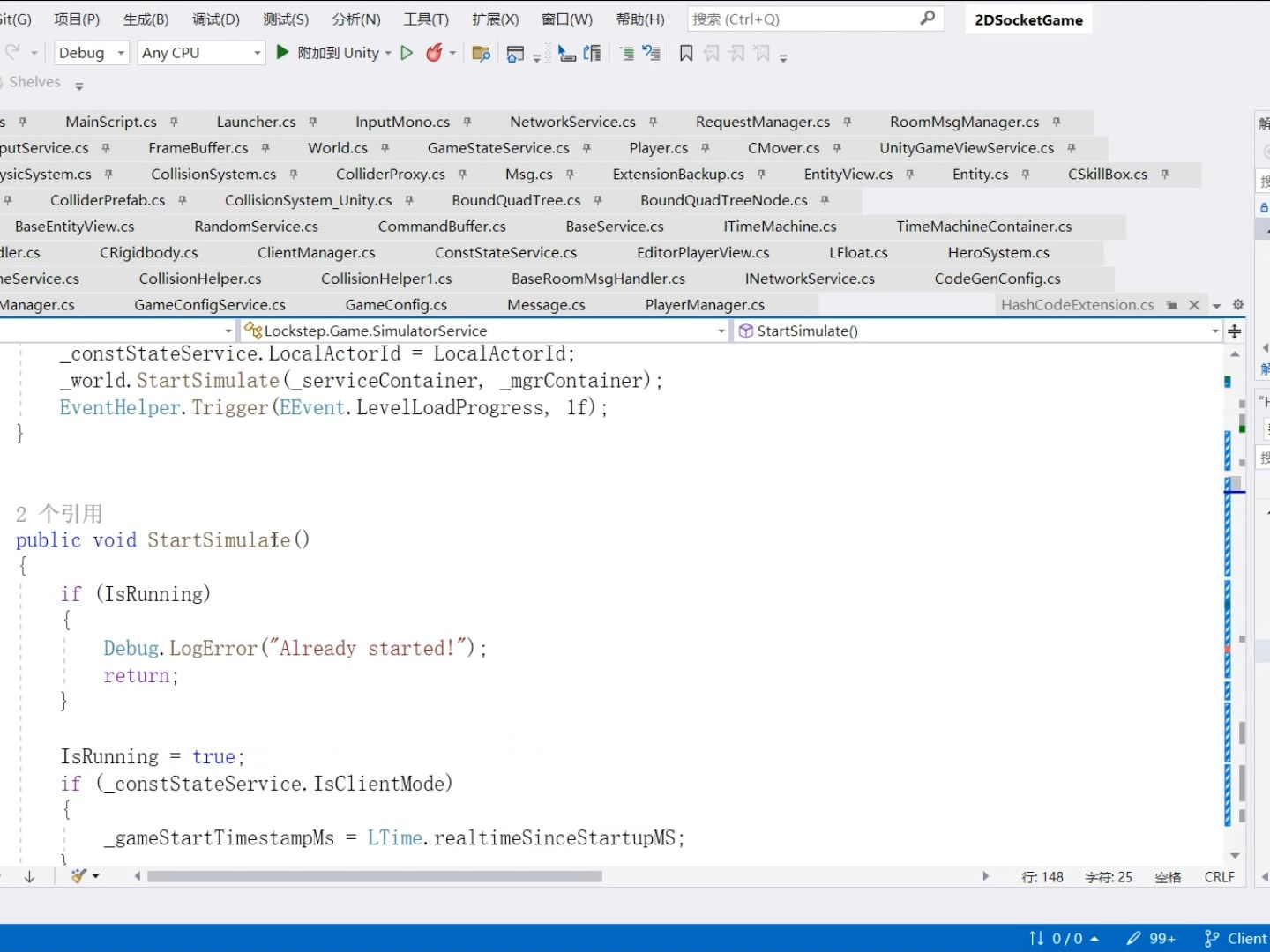The width and height of the screenshot is (1270, 952).
Task: Open the Find in Files folder icon
Action: coord(481,54)
